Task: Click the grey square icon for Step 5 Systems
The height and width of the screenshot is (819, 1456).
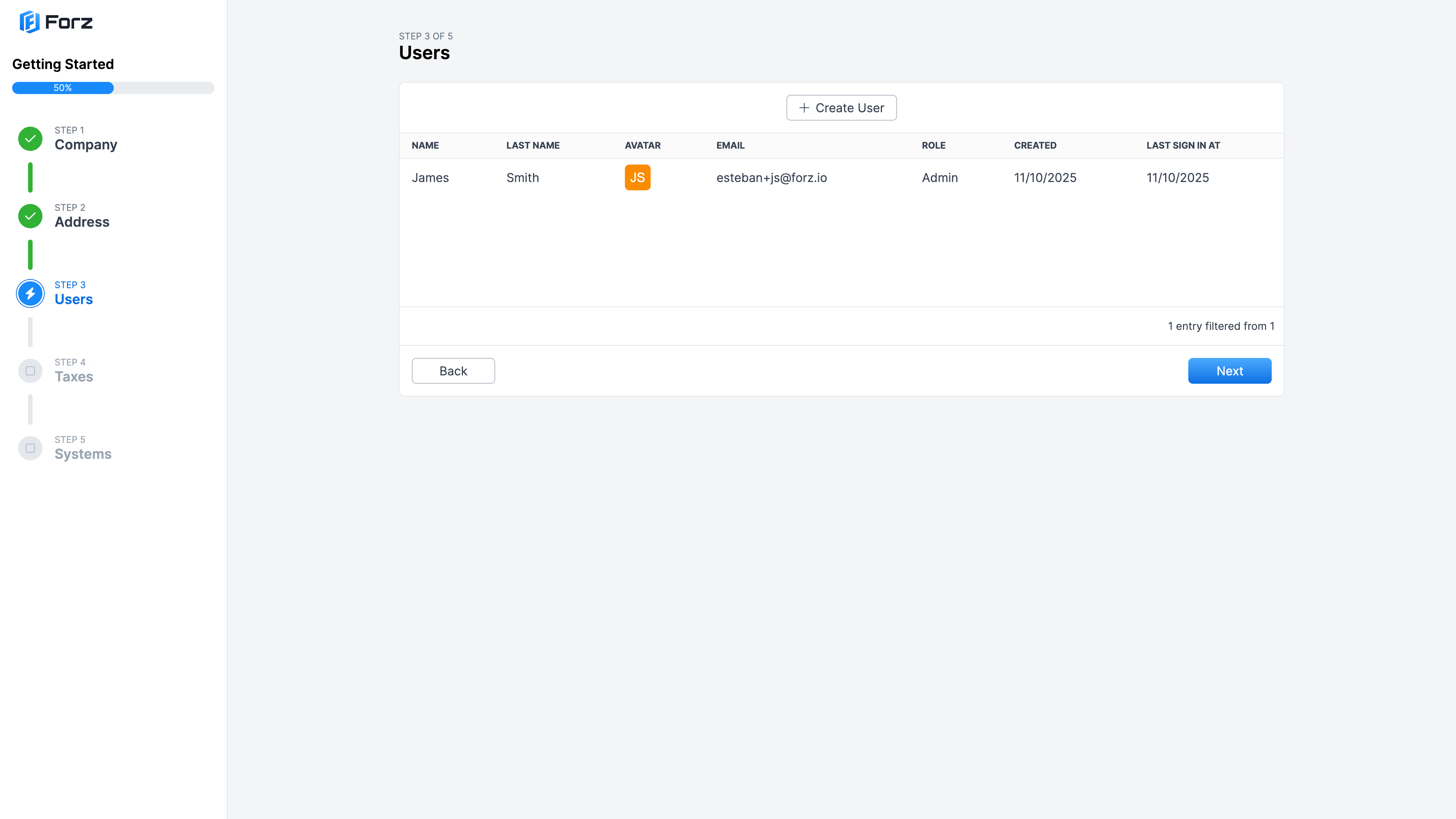Action: click(30, 448)
